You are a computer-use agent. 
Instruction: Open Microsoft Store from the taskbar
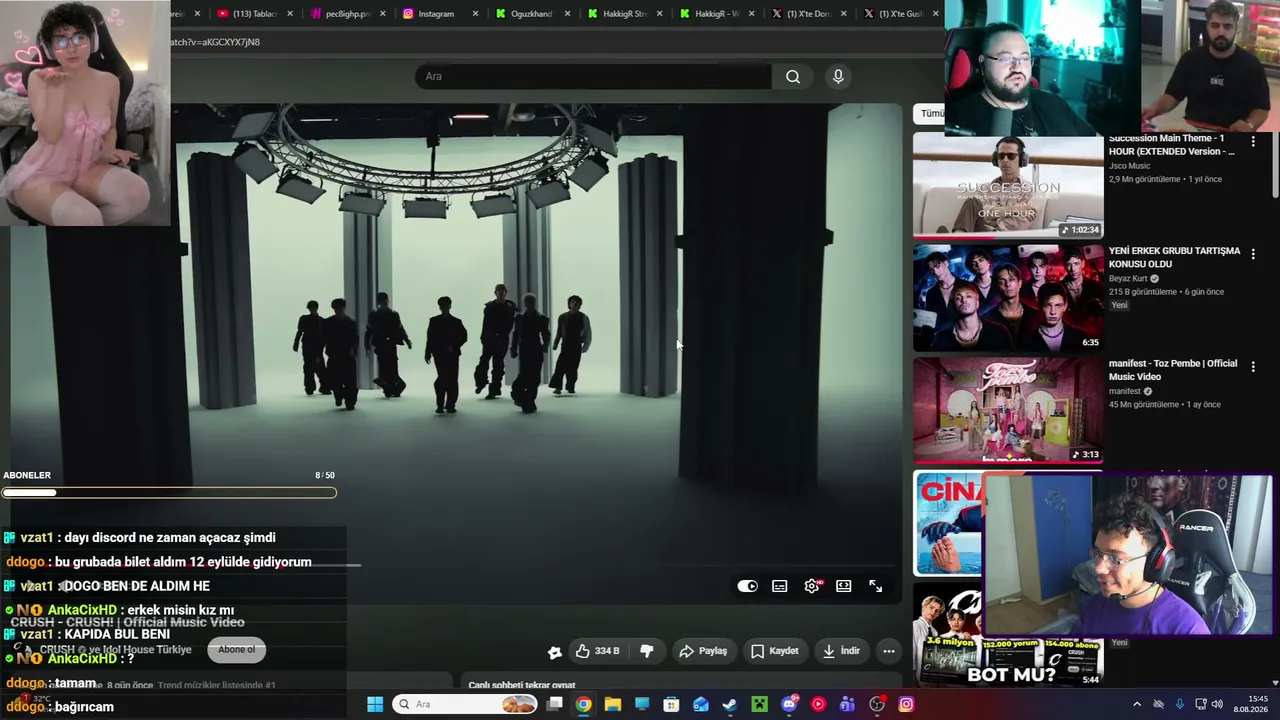pyautogui.click(x=672, y=705)
